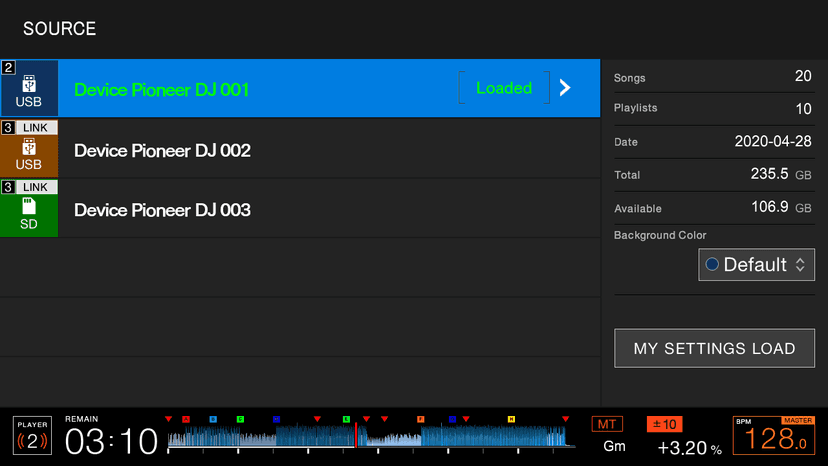
Task: Select the green SD card icon for Device 003
Action: click(29, 208)
